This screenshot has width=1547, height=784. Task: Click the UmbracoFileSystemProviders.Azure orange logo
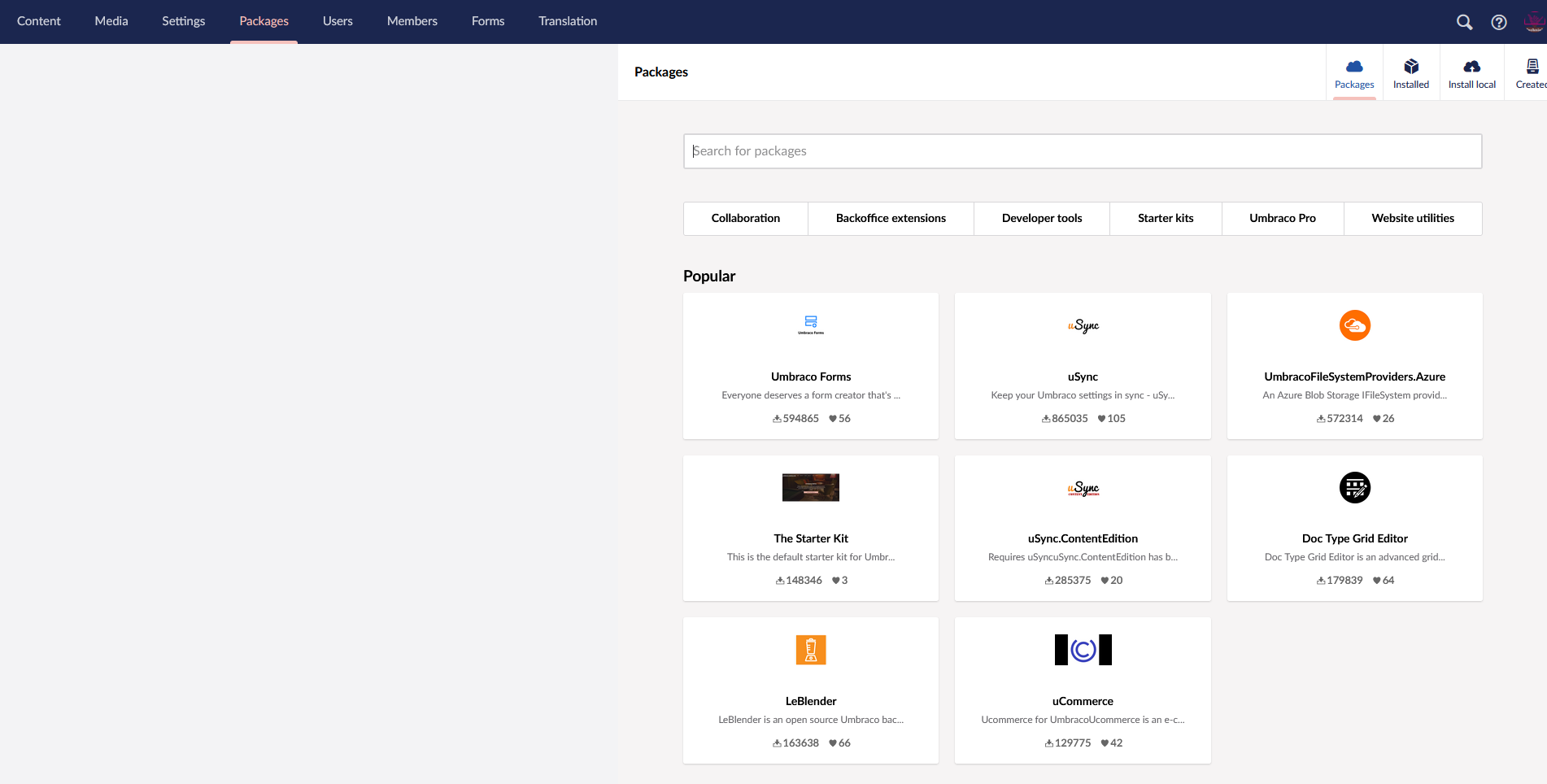(x=1354, y=324)
